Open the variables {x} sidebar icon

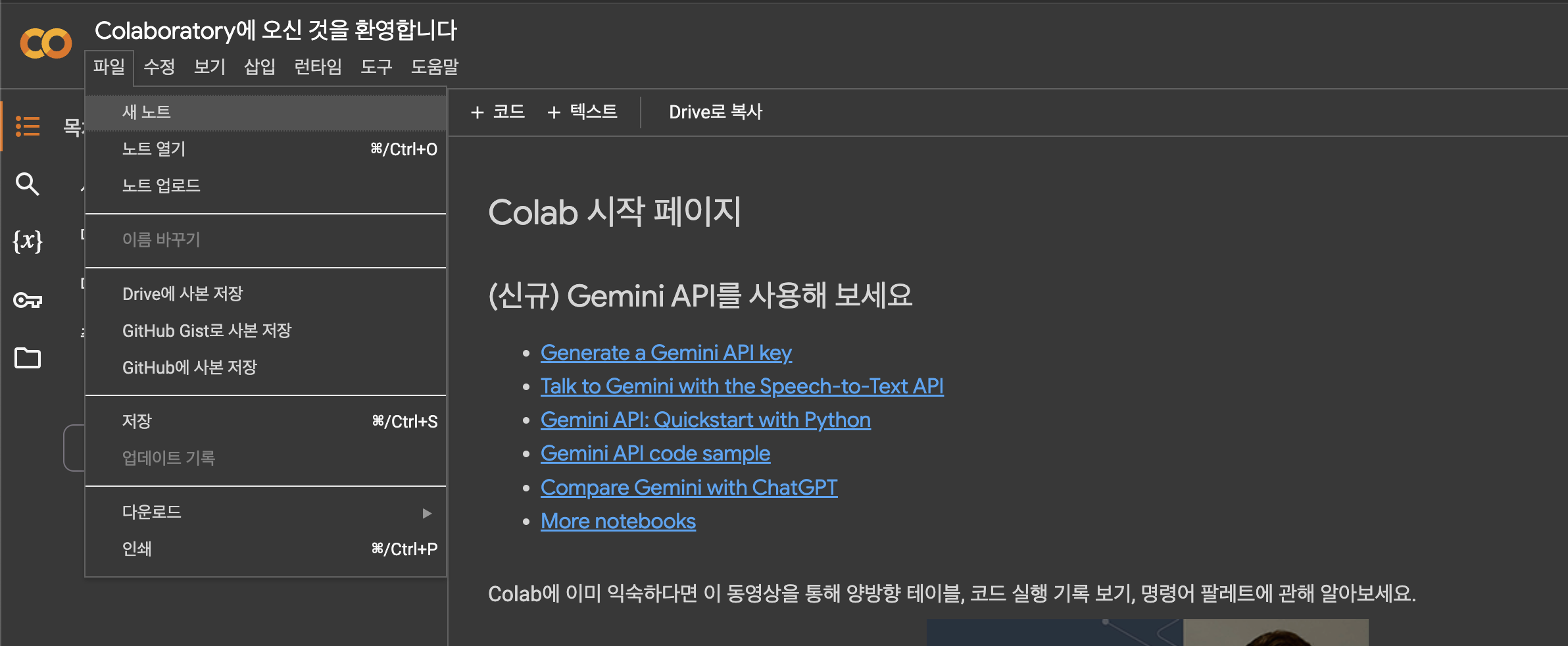click(x=28, y=241)
